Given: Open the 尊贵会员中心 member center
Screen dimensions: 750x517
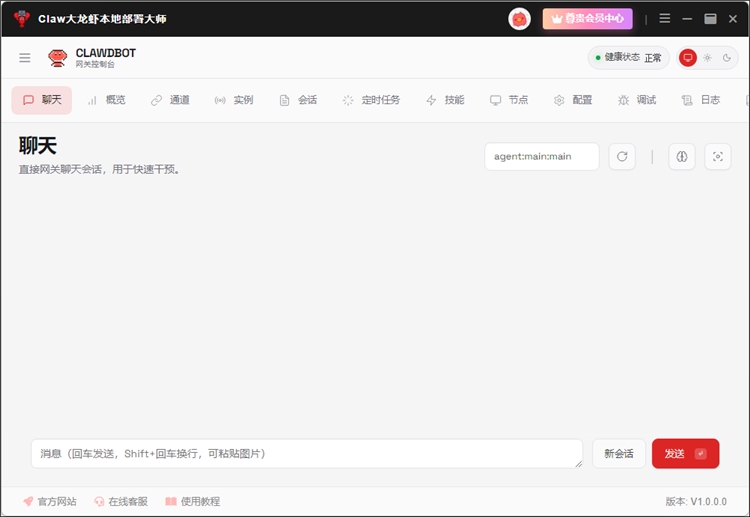Looking at the screenshot, I should point(587,19).
